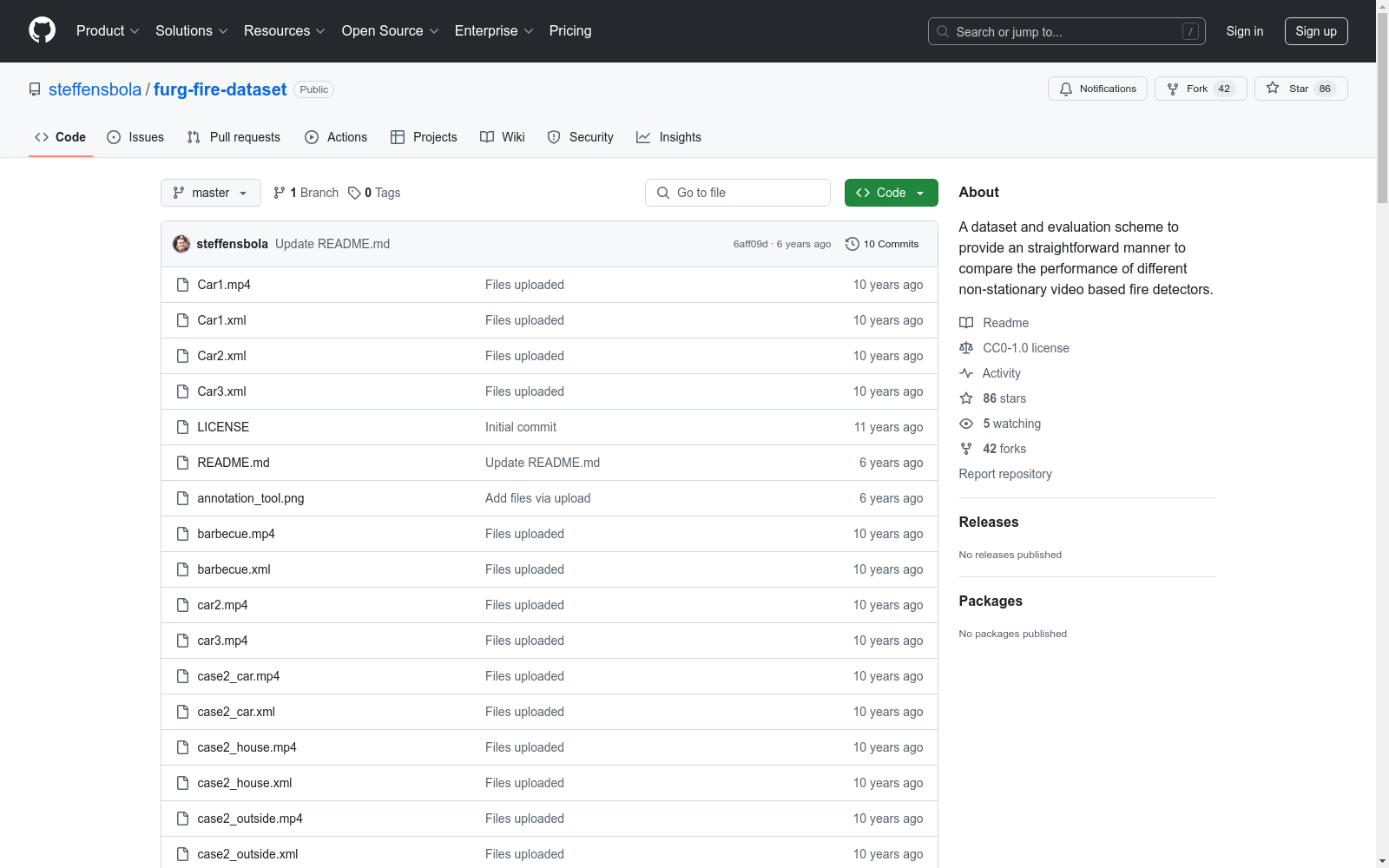Open the Add files via upload commit
The height and width of the screenshot is (868, 1389).
coord(537,498)
